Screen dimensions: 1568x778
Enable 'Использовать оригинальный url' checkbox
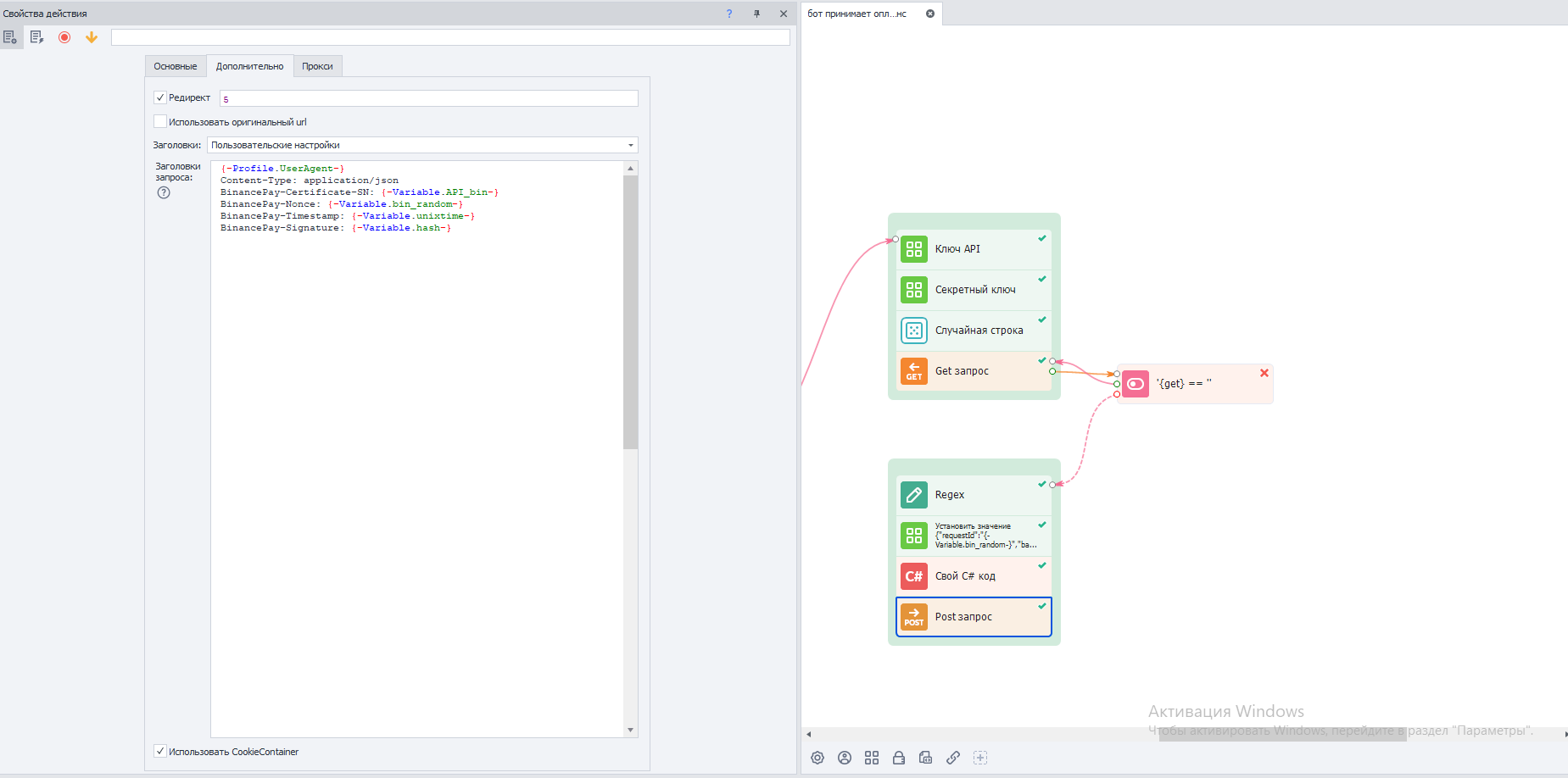(x=160, y=121)
